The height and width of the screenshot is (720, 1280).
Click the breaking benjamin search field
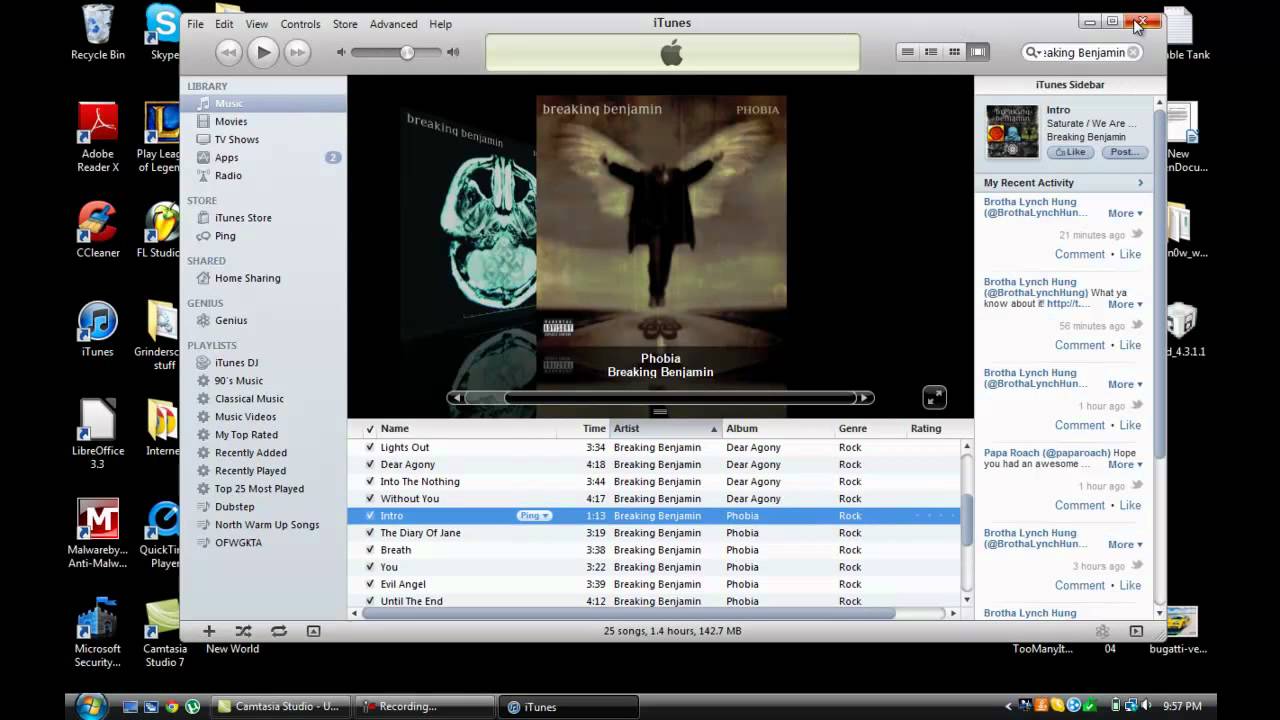pos(1082,52)
